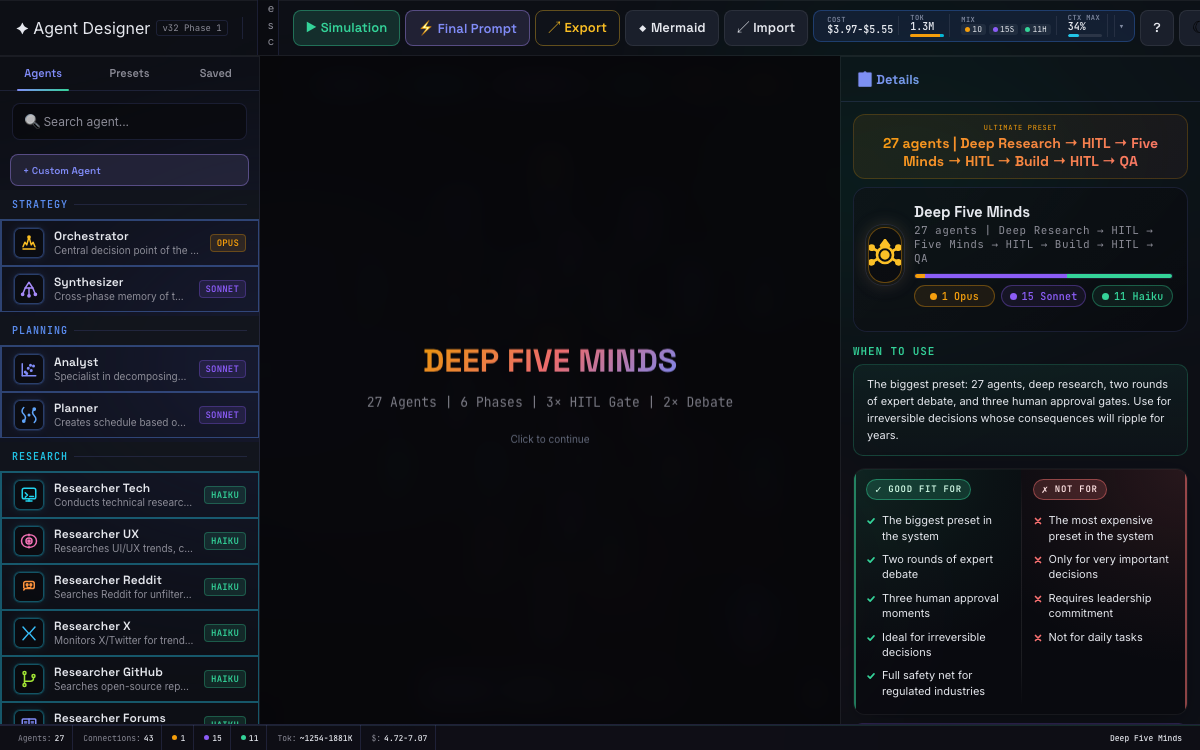This screenshot has width=1200, height=750.
Task: Open the Details panel tab
Action: click(x=888, y=79)
